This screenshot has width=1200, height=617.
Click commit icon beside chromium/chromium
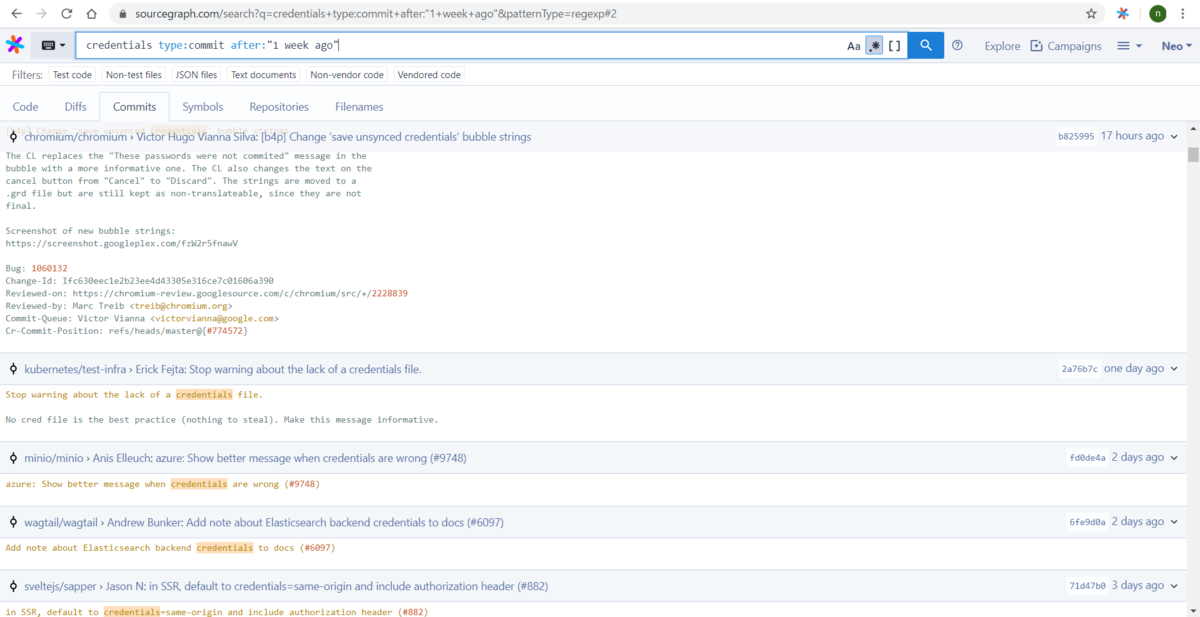13,137
